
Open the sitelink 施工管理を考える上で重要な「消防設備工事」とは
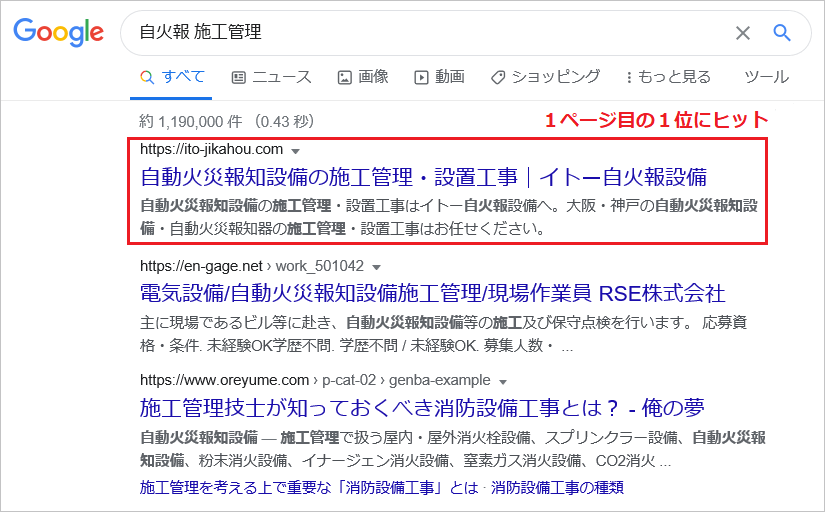pyautogui.click(x=309, y=487)
